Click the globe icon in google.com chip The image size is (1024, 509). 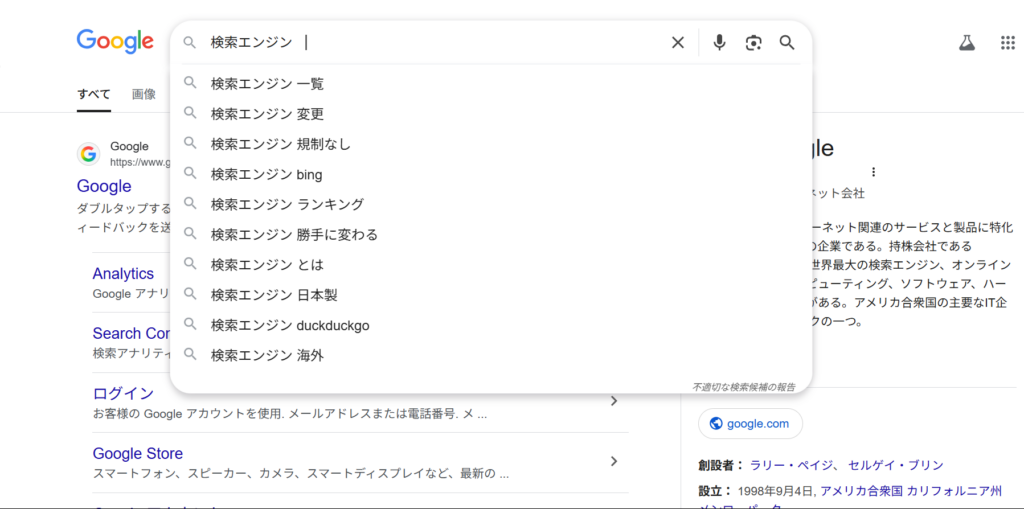(x=716, y=423)
